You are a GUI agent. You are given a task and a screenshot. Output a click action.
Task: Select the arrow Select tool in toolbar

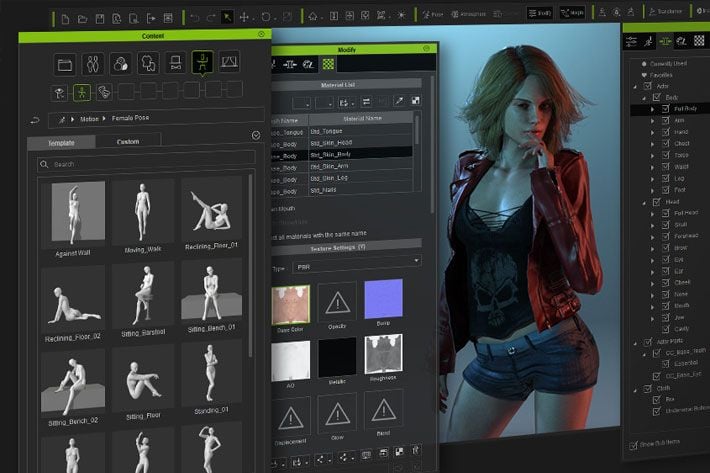point(227,17)
